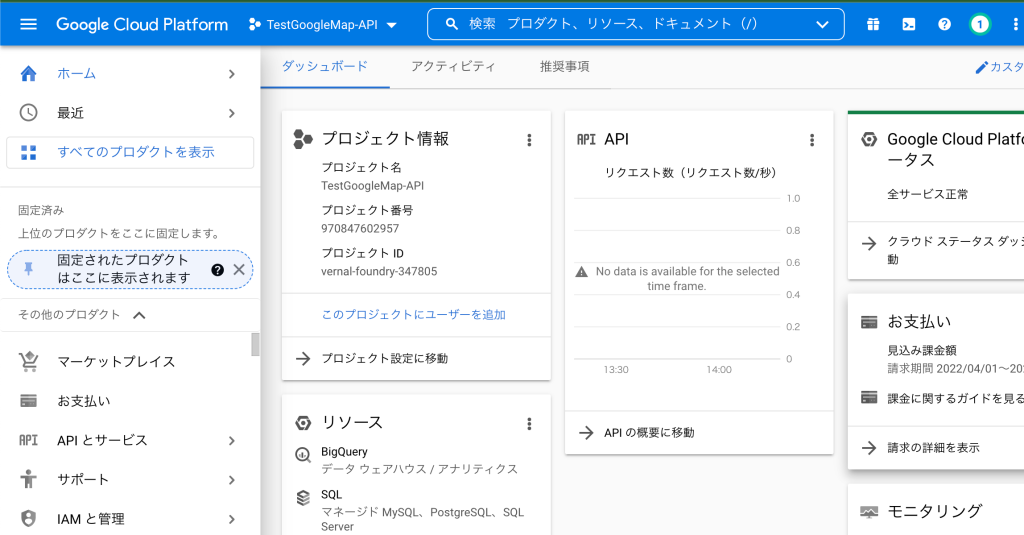Viewport: 1024px width, 535px height.
Task: Open プロジェクト情報 card options menu
Action: (529, 140)
